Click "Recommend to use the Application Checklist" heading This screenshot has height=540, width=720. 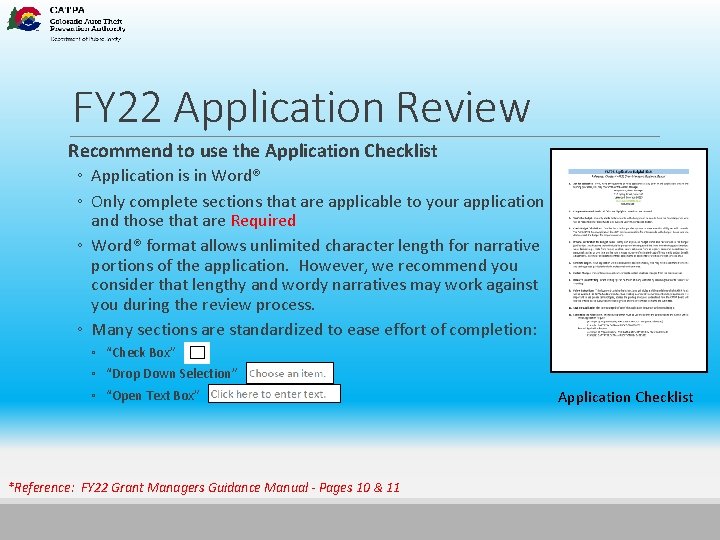click(x=253, y=151)
